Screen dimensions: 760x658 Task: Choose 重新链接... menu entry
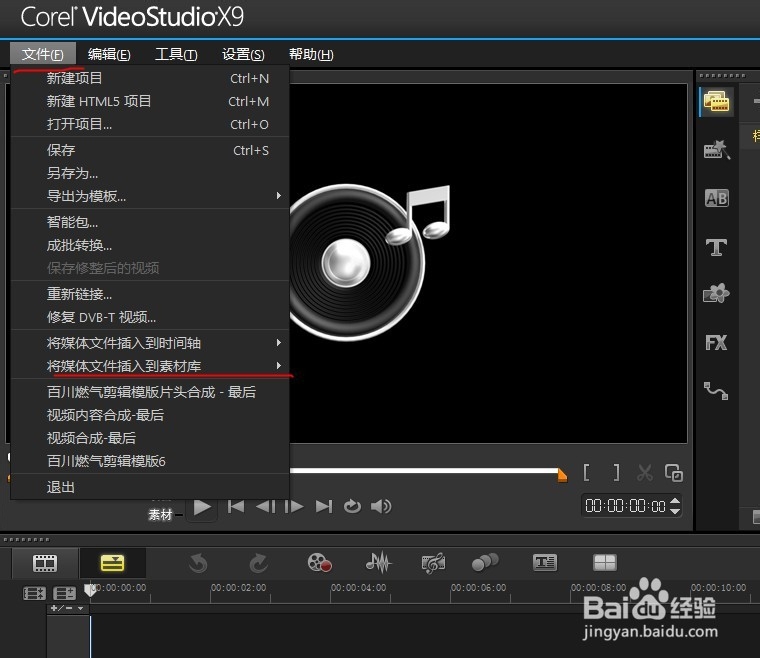tap(149, 294)
